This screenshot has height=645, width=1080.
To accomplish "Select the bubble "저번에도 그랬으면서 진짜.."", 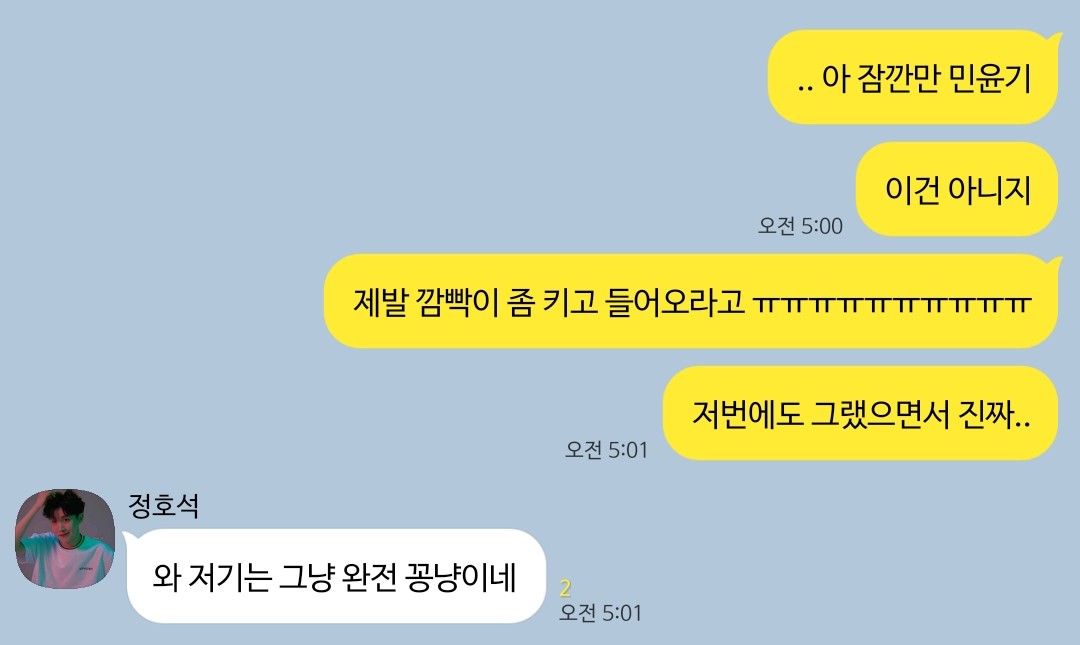I will tap(860, 413).
